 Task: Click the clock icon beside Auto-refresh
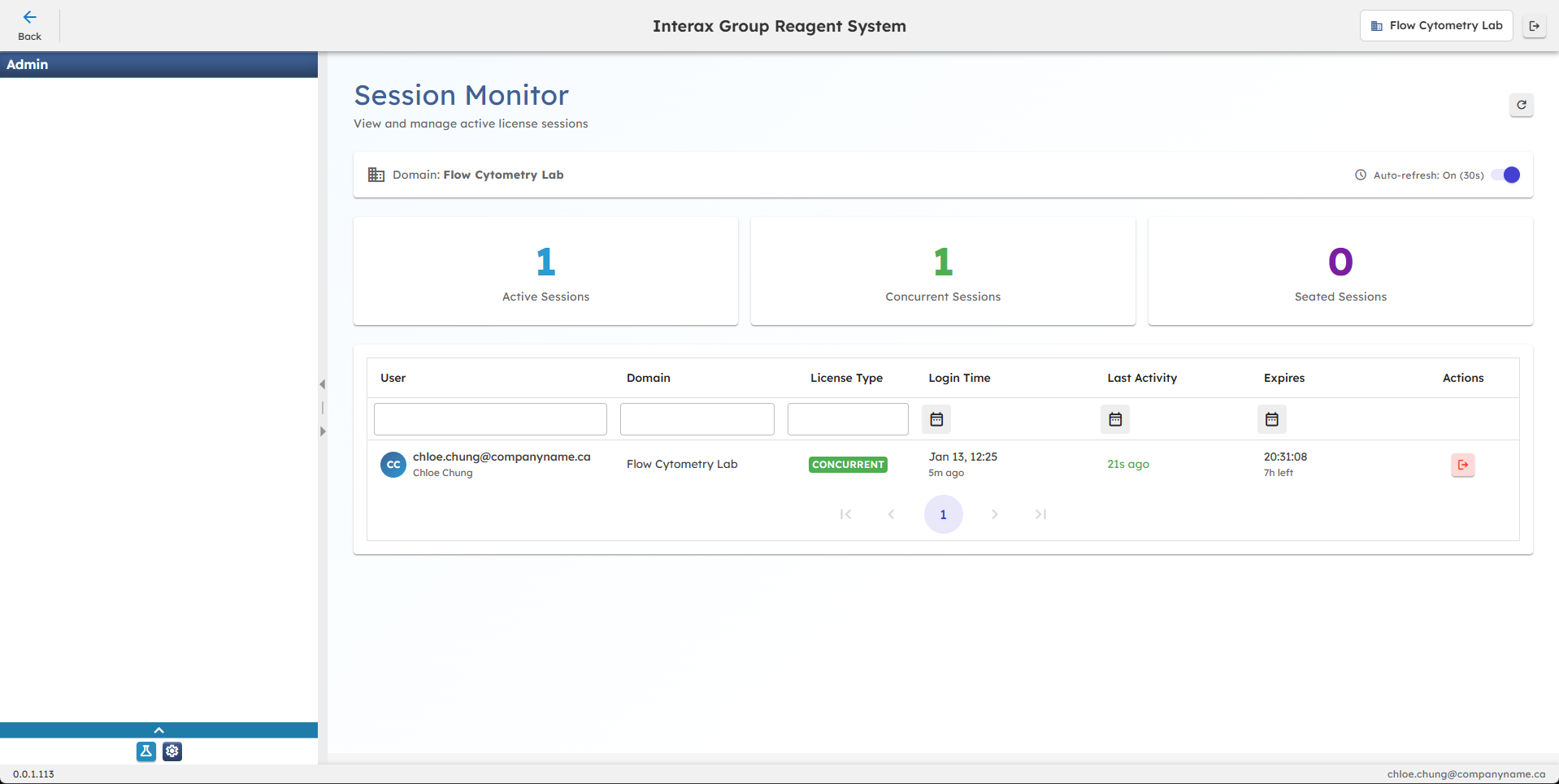click(x=1360, y=175)
